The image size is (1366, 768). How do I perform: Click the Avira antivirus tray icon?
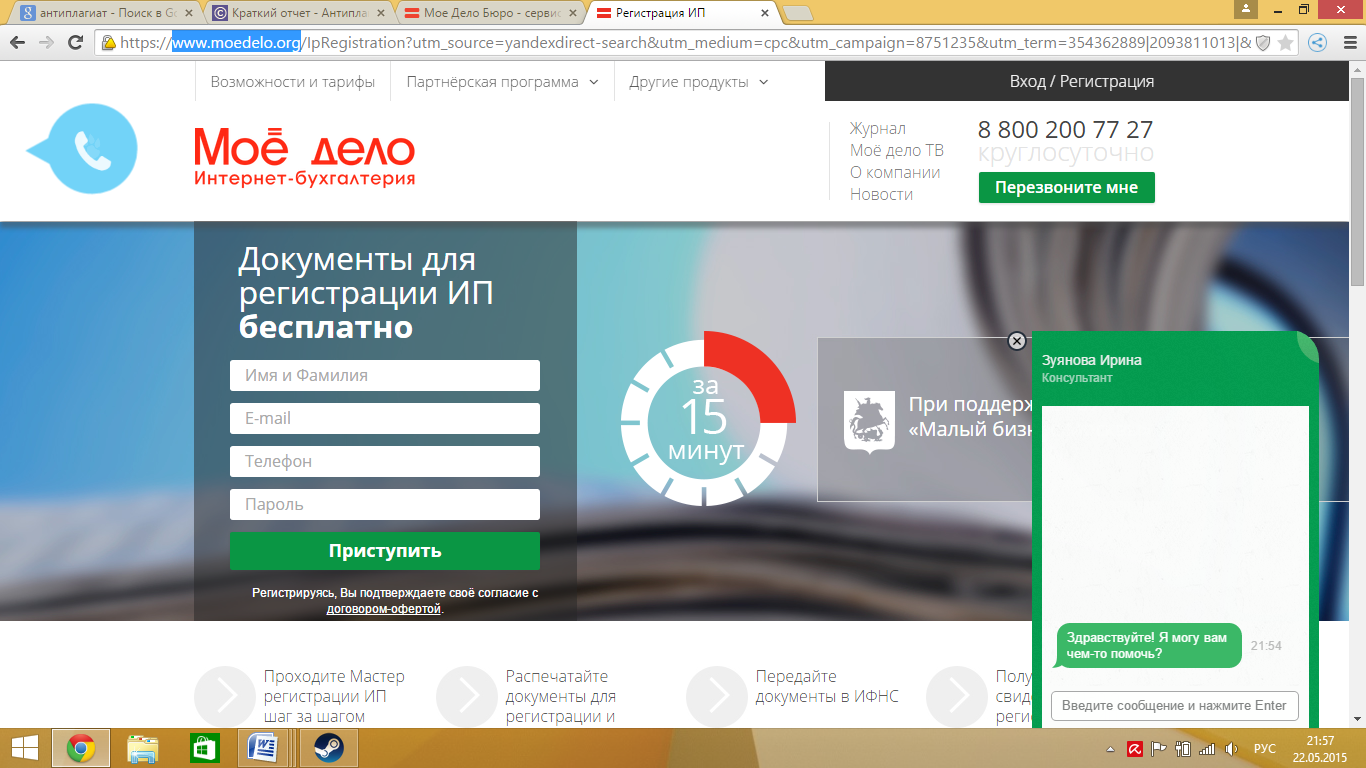1135,748
